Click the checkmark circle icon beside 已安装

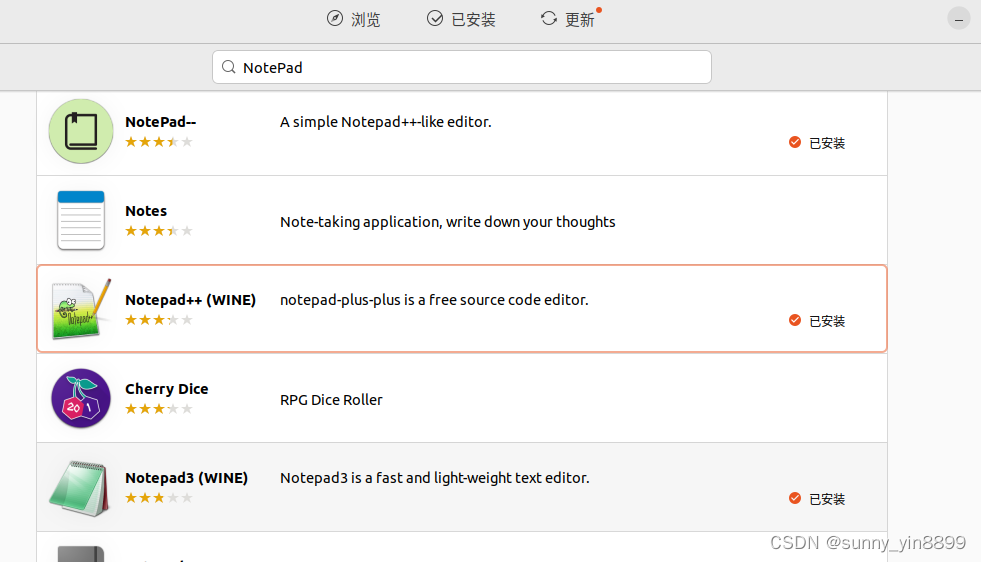pyautogui.click(x=435, y=19)
